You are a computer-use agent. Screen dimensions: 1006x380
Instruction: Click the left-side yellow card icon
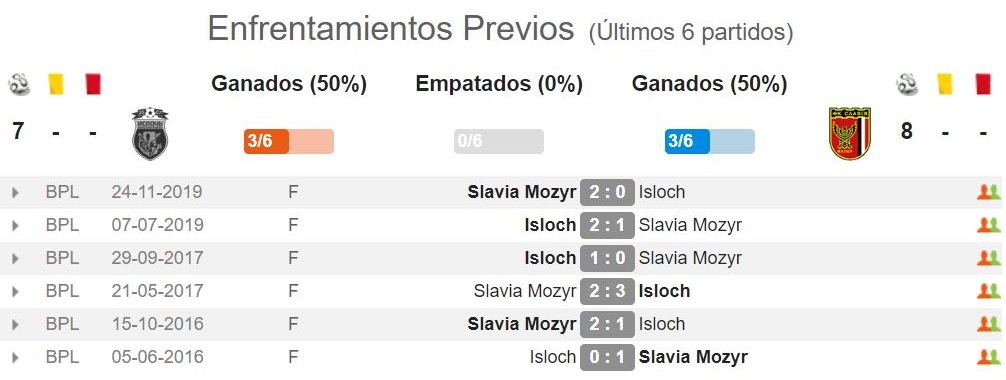click(56, 84)
